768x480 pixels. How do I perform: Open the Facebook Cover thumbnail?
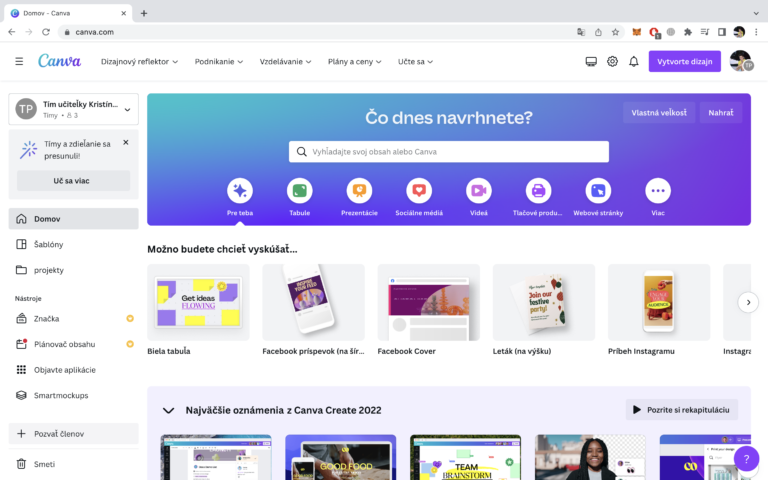(x=429, y=302)
